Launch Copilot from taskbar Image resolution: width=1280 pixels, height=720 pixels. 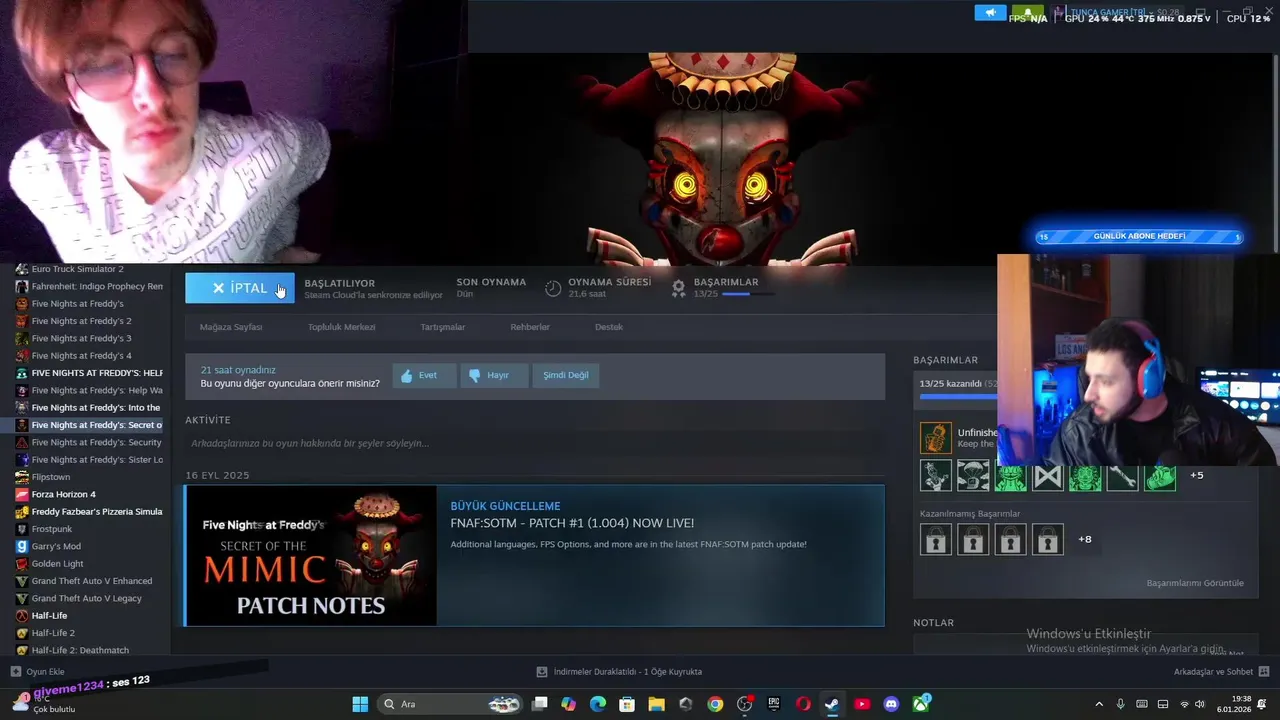(568, 704)
